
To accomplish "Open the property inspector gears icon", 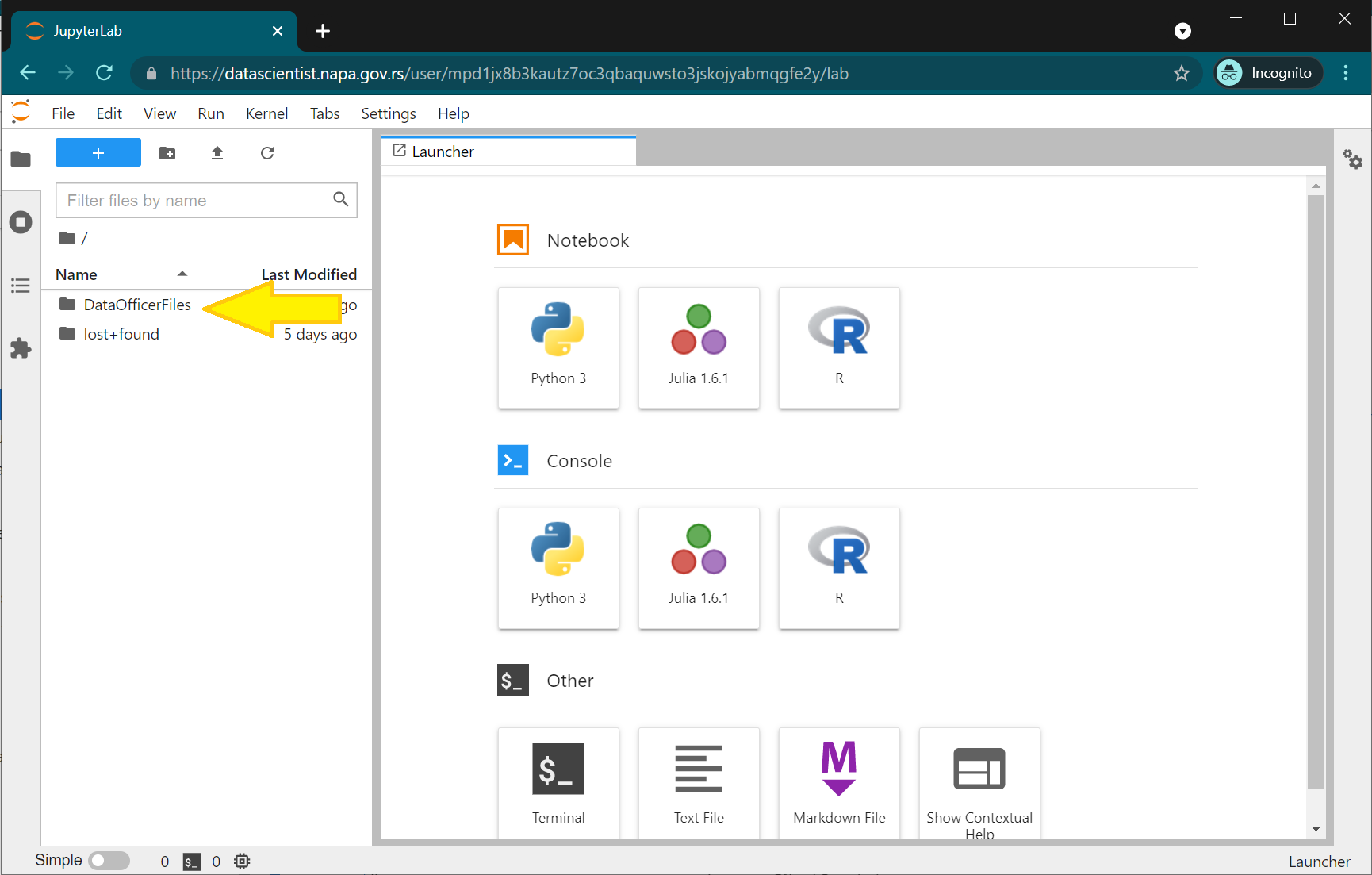I will coord(1352,159).
